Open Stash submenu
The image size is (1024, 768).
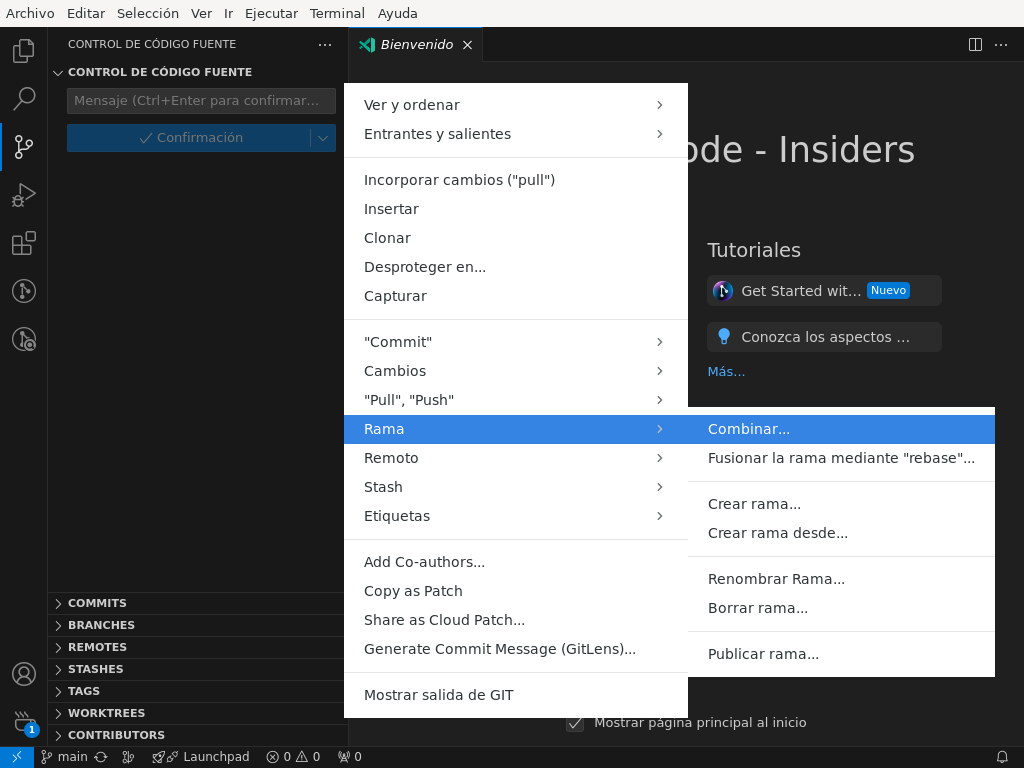(516, 487)
